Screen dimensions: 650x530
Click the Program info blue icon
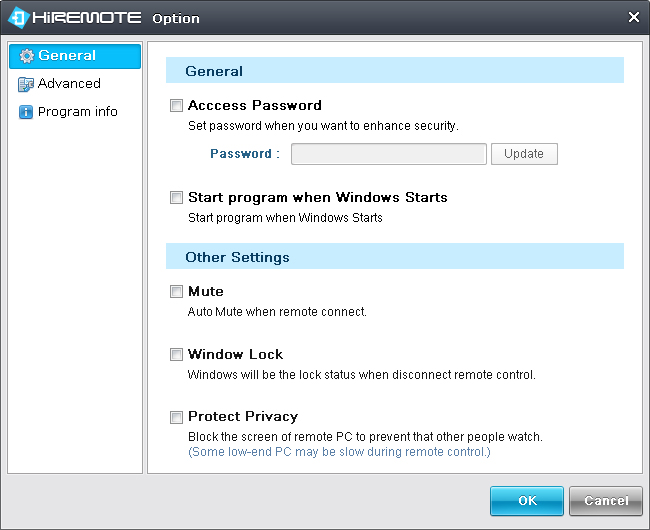tap(26, 112)
